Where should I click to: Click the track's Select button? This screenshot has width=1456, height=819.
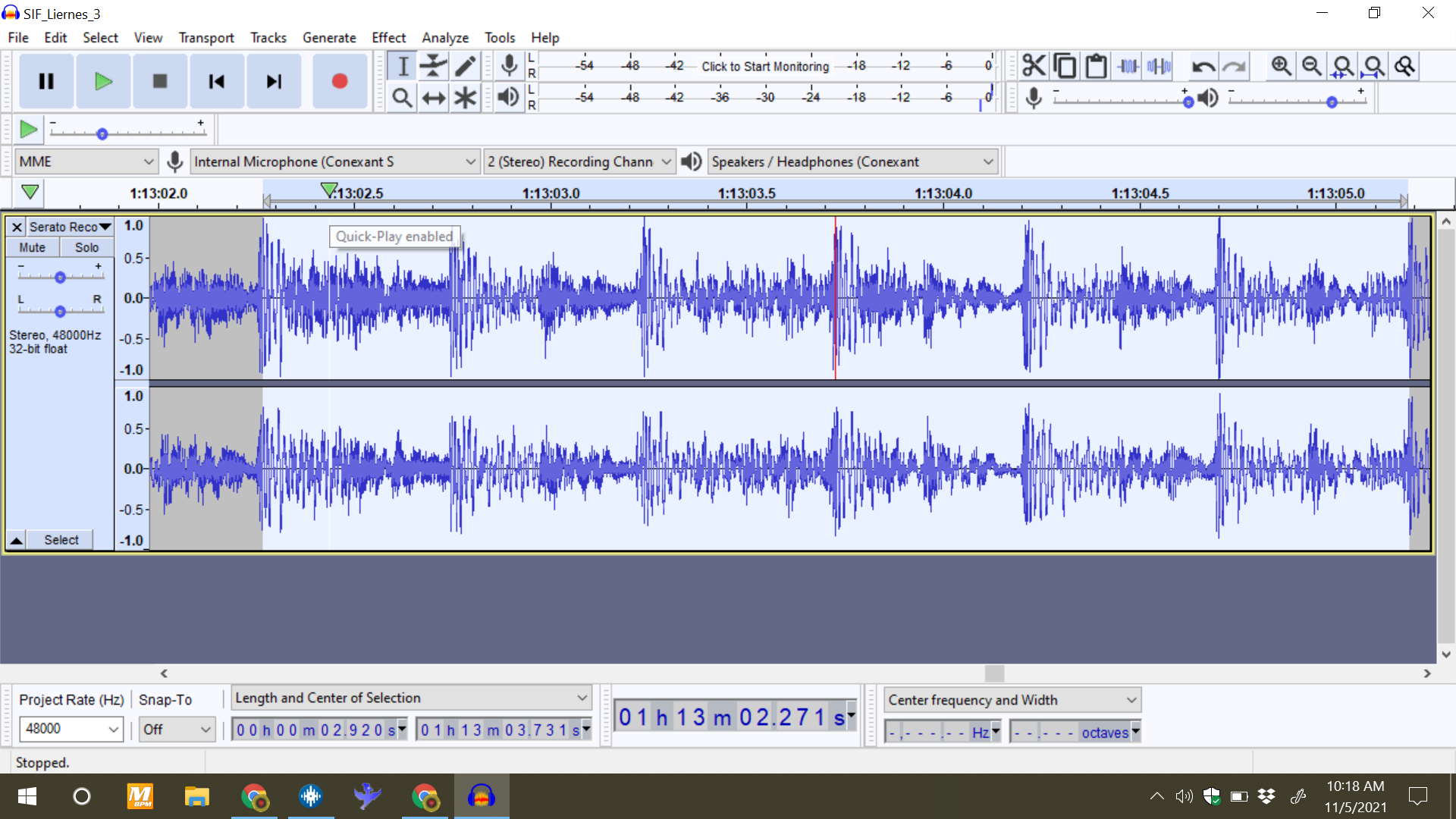tap(61, 539)
